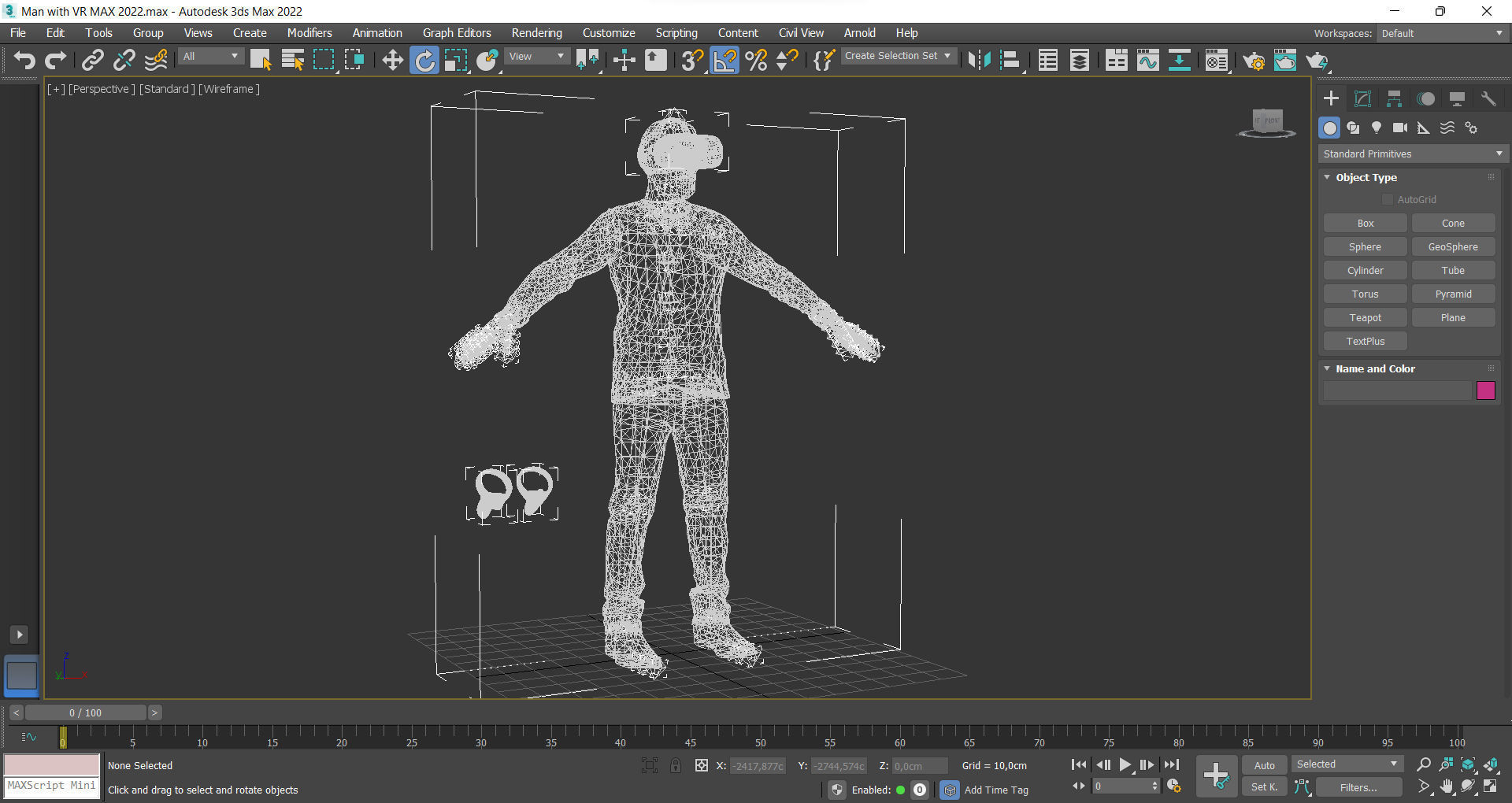Viewport: 1512px width, 803px height.
Task: Select the Select and Link tool
Action: point(92,61)
